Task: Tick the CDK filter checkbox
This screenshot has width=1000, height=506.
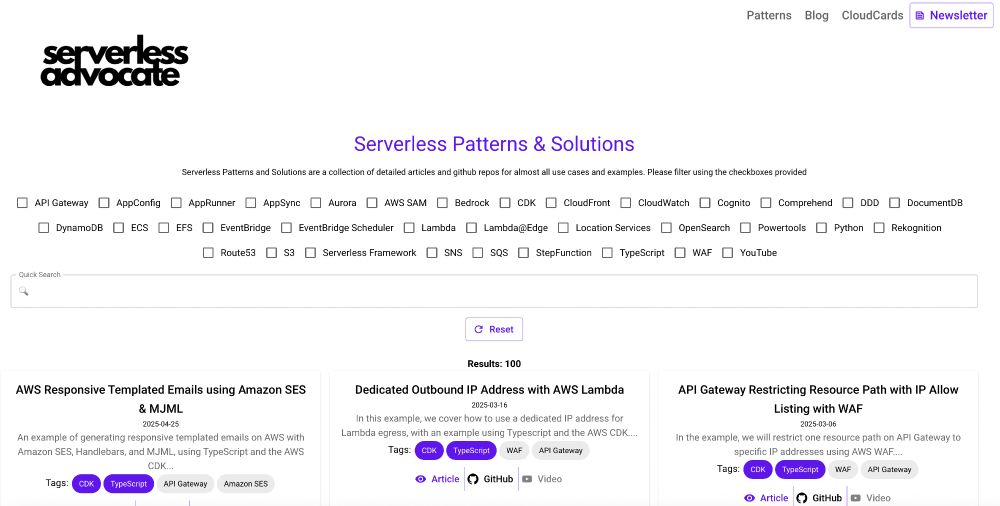Action: (x=505, y=202)
